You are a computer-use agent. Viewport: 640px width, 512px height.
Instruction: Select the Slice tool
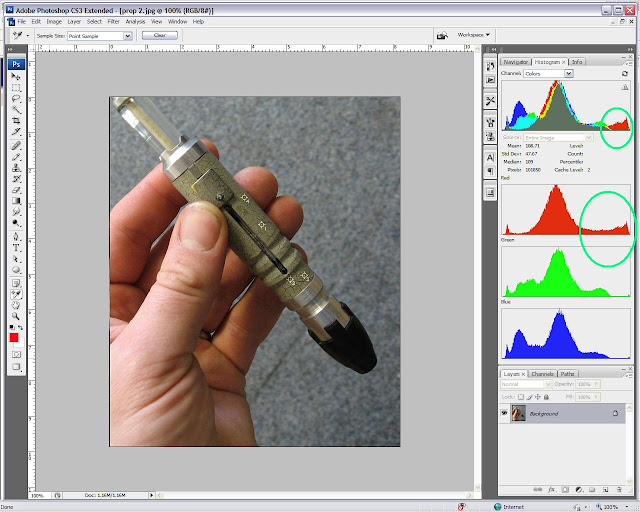pyautogui.click(x=16, y=132)
